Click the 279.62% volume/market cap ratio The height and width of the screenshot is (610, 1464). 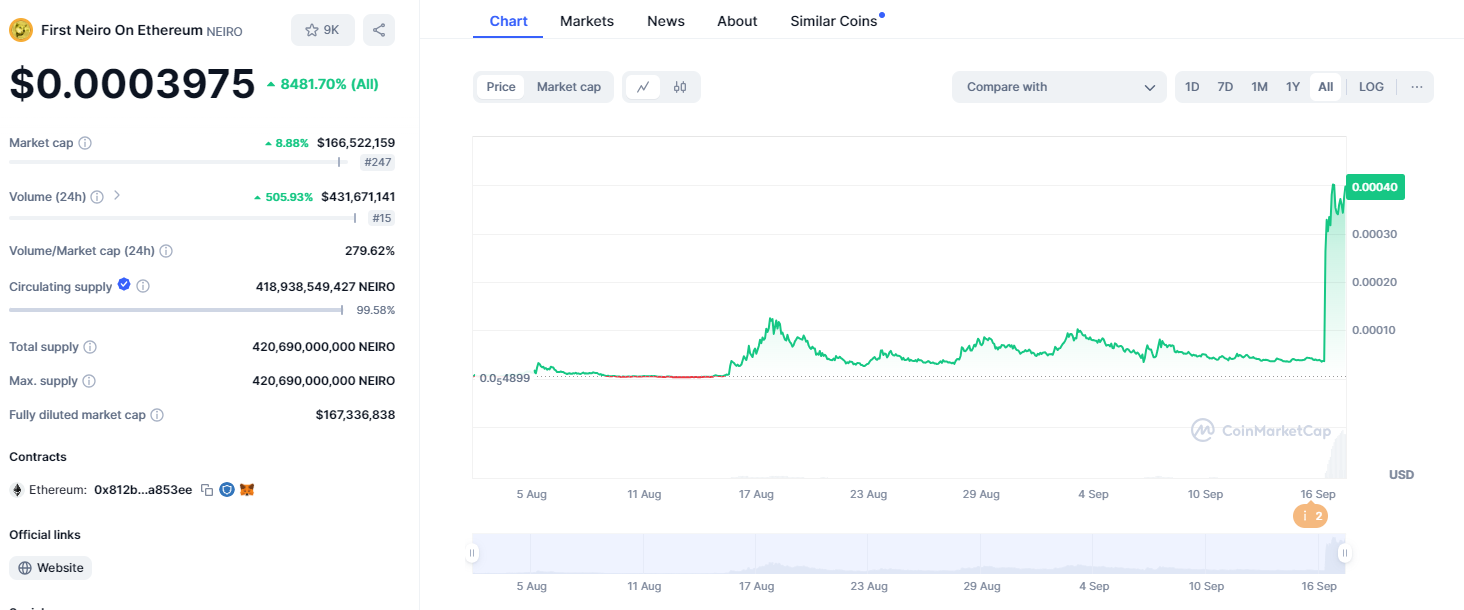click(x=370, y=251)
